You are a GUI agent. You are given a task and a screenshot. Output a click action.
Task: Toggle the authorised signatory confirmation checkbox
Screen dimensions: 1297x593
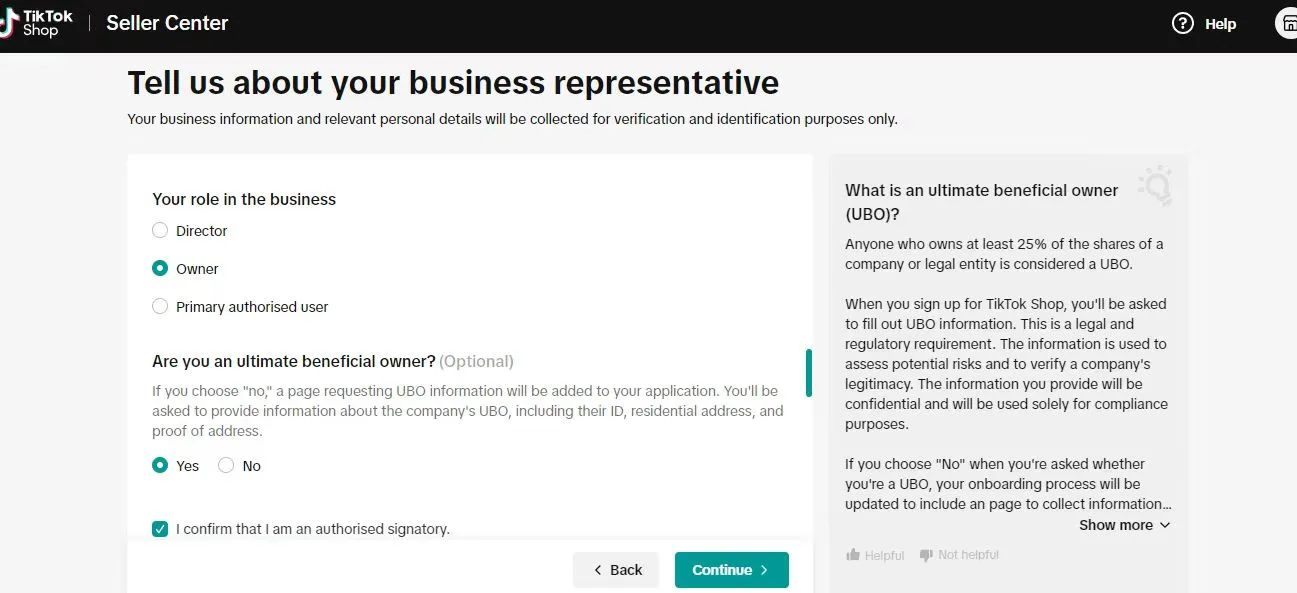pos(160,529)
